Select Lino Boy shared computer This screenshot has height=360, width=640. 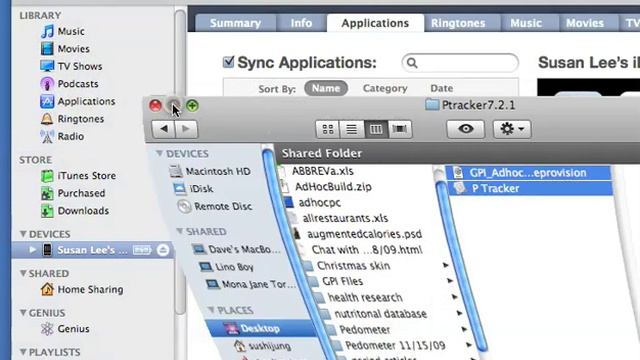[x=226, y=267]
